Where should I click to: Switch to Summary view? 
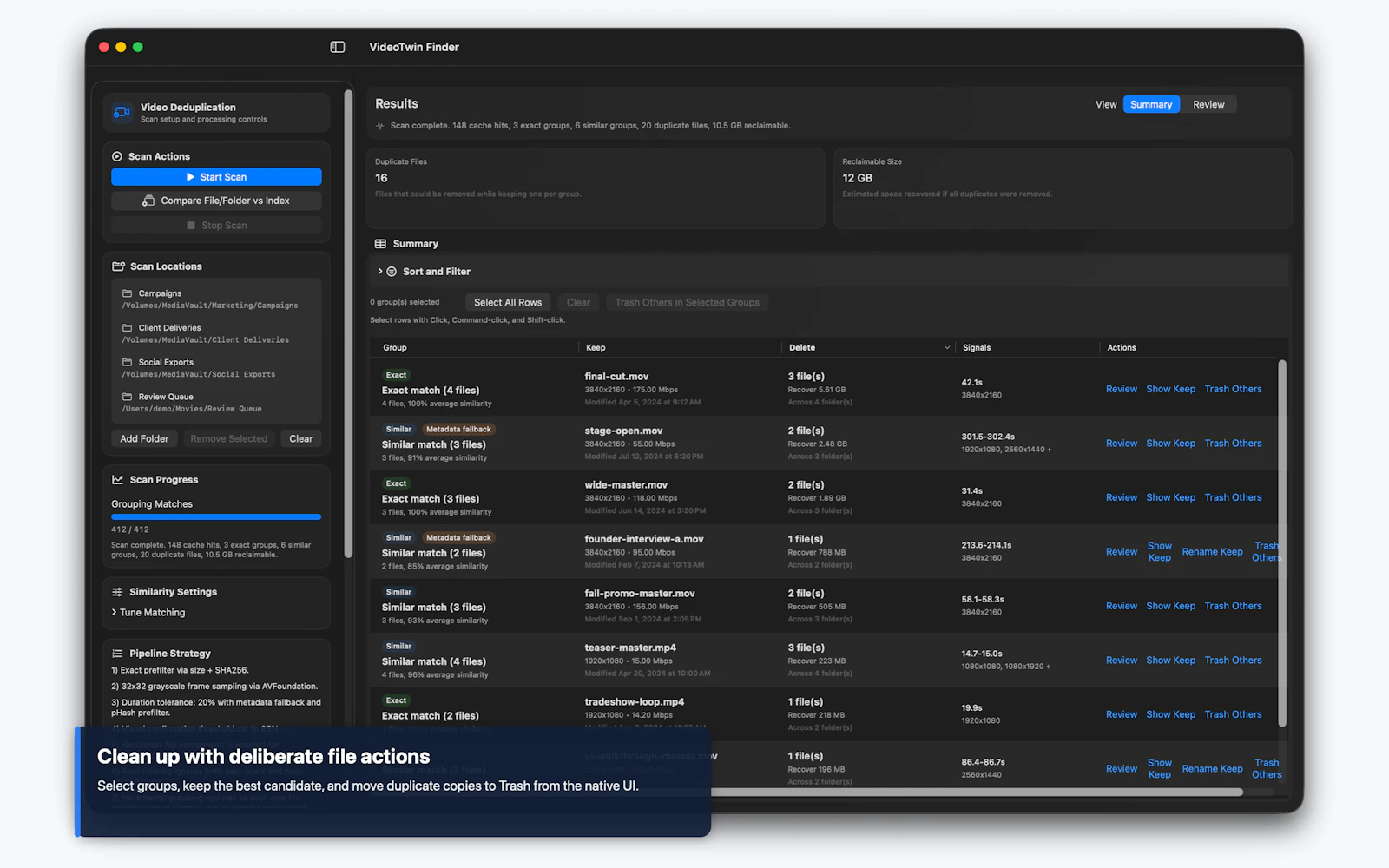click(1151, 104)
